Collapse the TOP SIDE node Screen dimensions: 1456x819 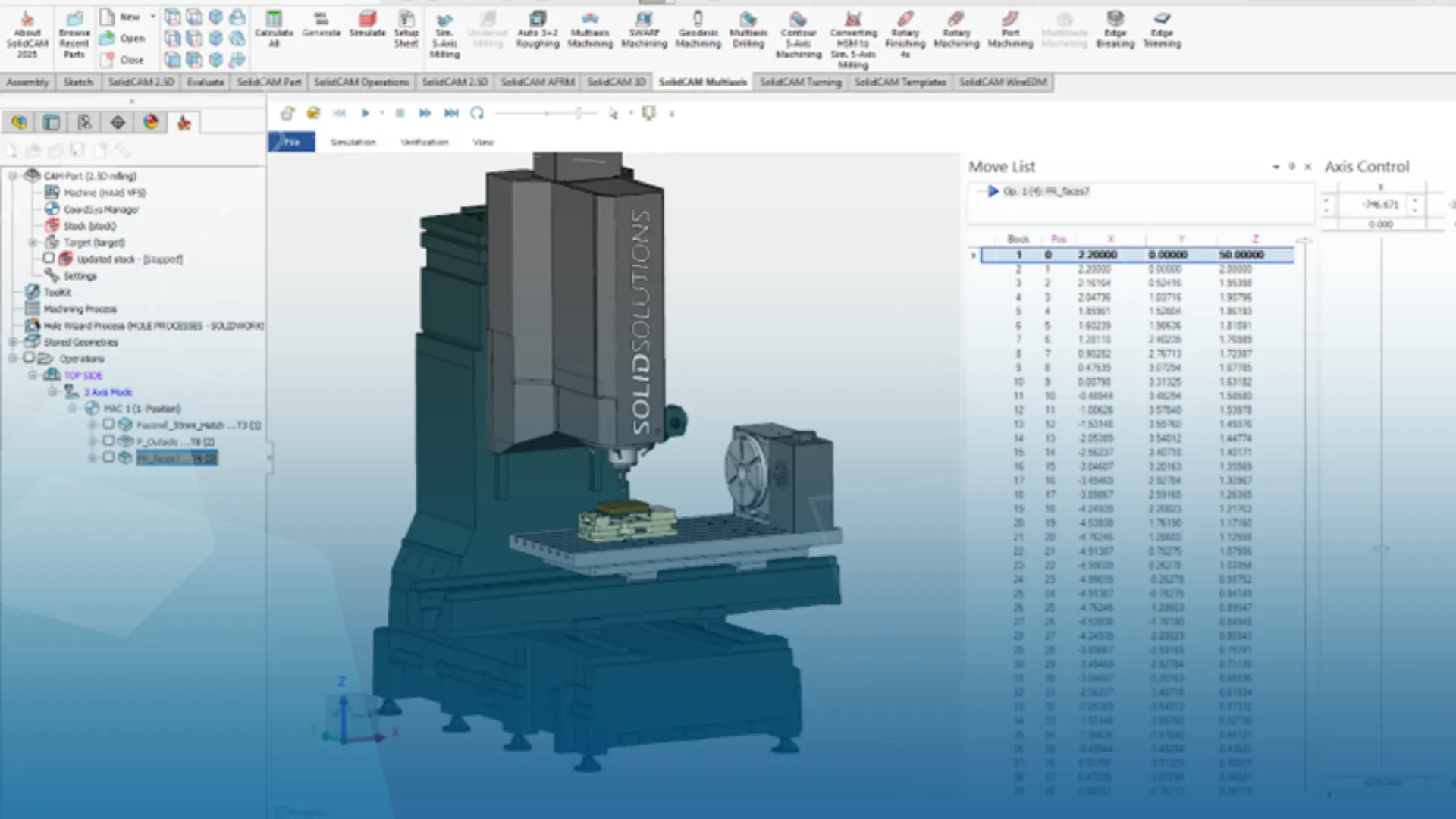pos(33,375)
